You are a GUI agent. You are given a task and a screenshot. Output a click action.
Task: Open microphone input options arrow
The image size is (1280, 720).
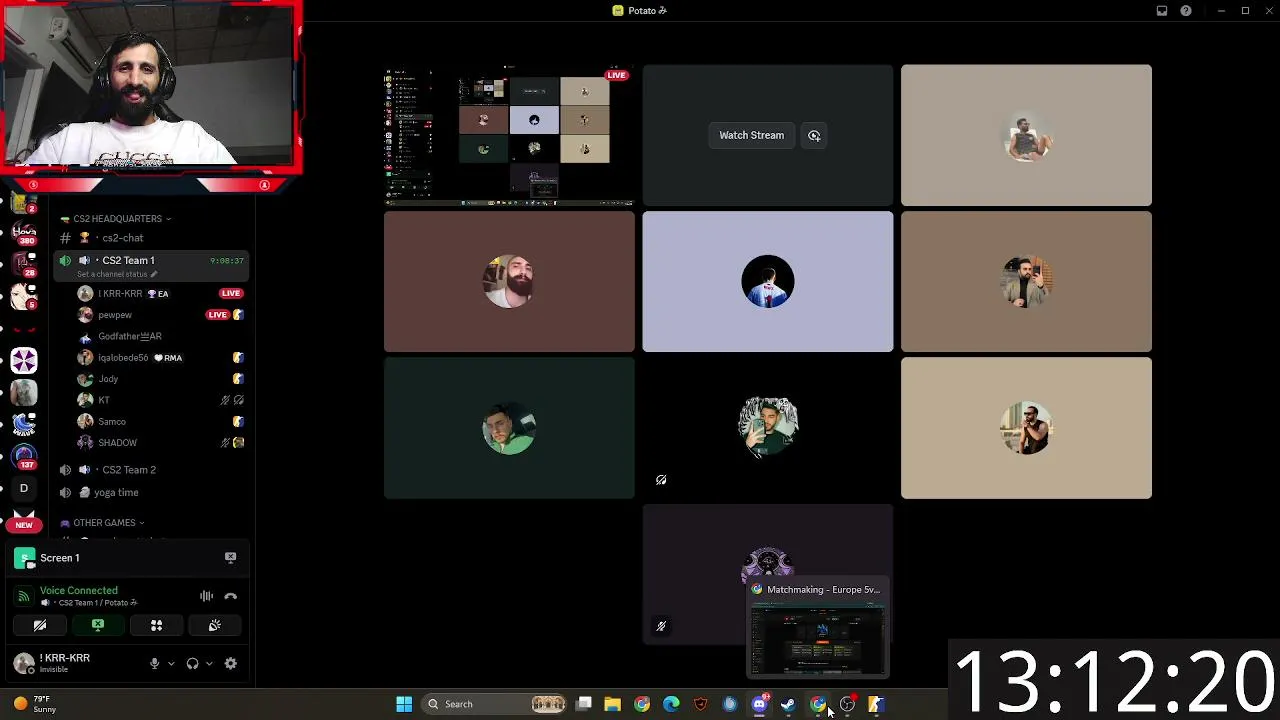[x=171, y=663]
